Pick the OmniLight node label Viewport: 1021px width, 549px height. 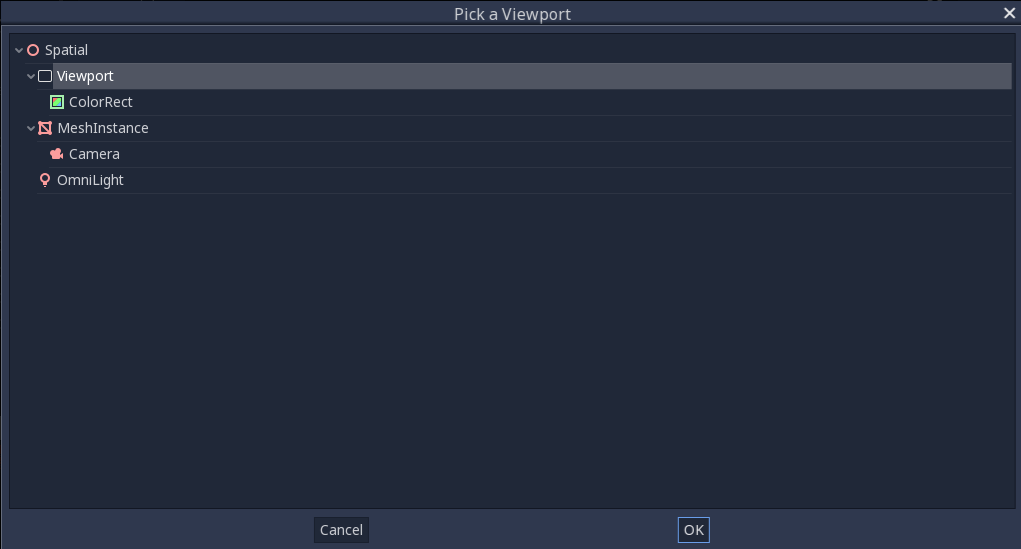tap(90, 180)
